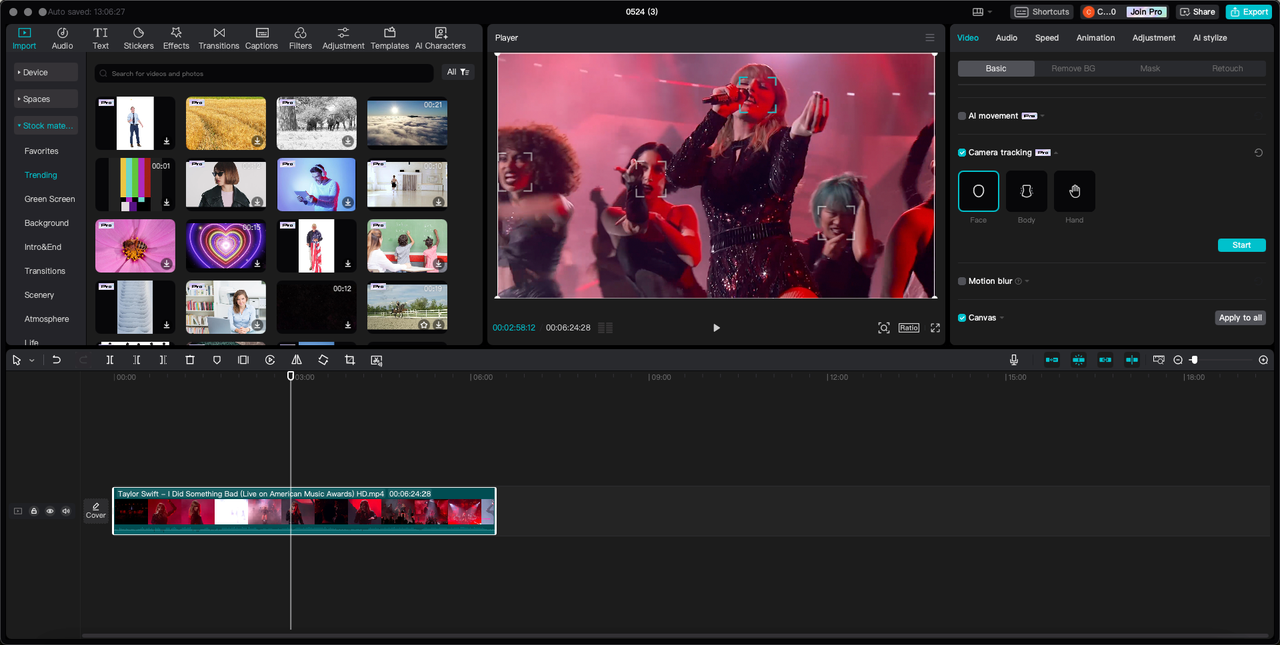The height and width of the screenshot is (645, 1280).
Task: Expand the Canvas options arrow
Action: click(1002, 318)
